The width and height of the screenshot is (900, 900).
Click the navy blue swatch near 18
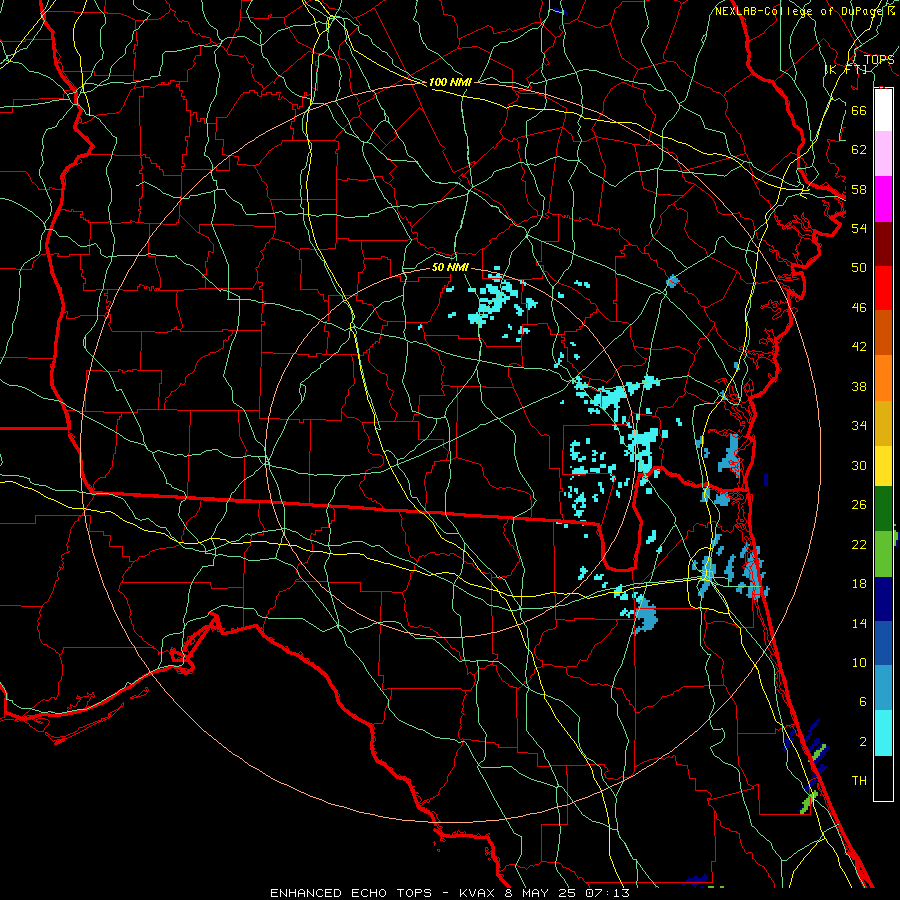[883, 599]
